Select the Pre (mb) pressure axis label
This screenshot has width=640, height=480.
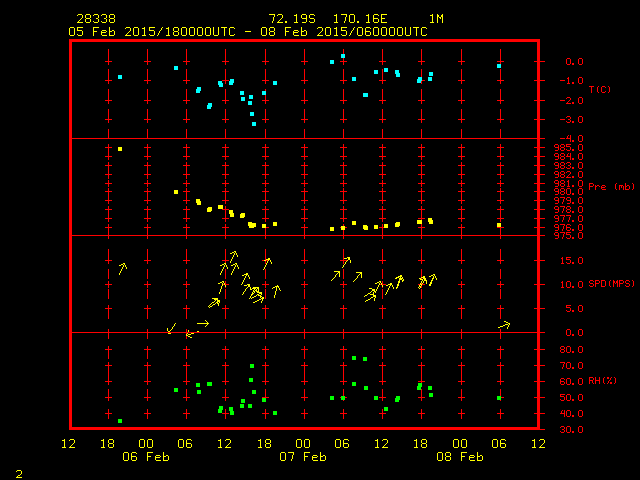(x=611, y=187)
